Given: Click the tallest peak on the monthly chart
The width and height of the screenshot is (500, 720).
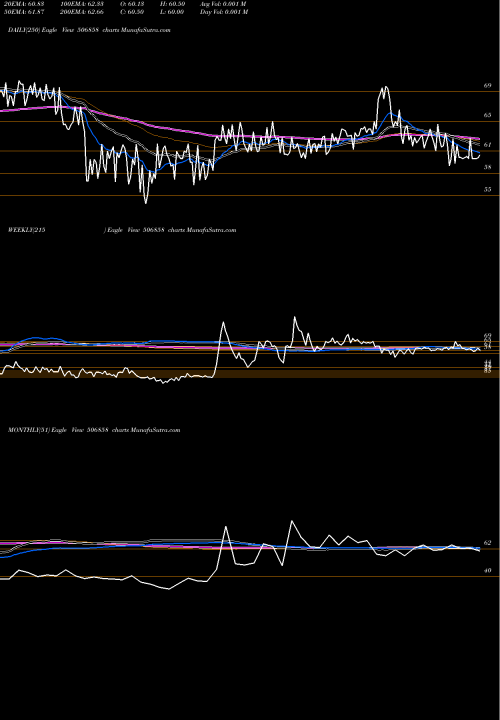Looking at the screenshot, I should click(292, 521).
